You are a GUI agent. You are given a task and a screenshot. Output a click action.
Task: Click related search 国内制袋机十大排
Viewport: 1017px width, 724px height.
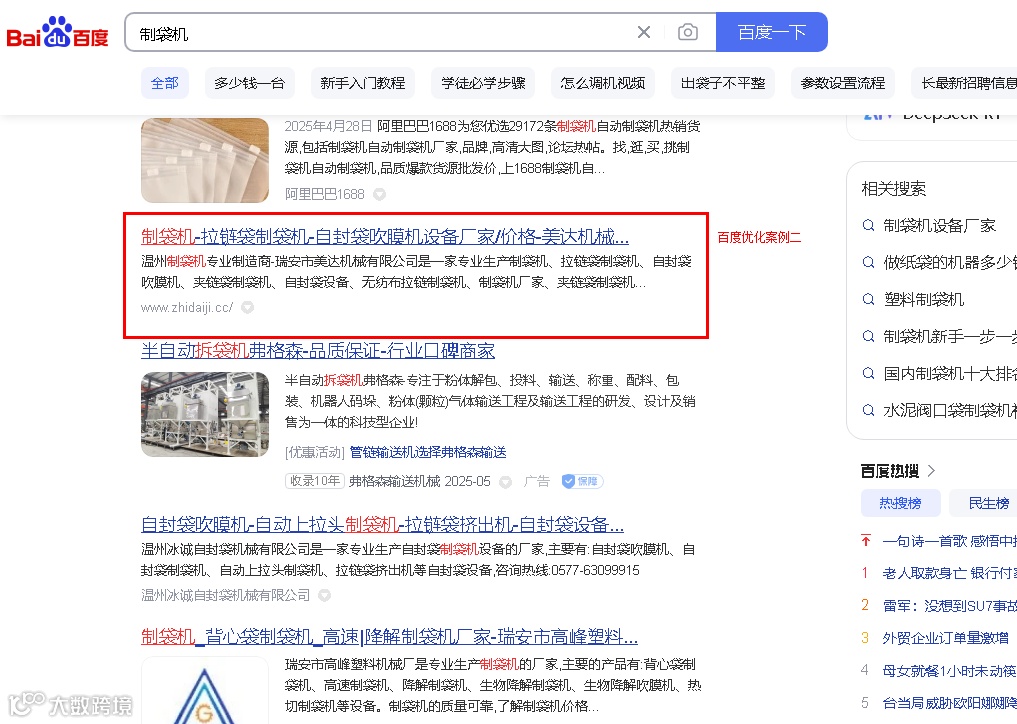pyautogui.click(x=950, y=374)
